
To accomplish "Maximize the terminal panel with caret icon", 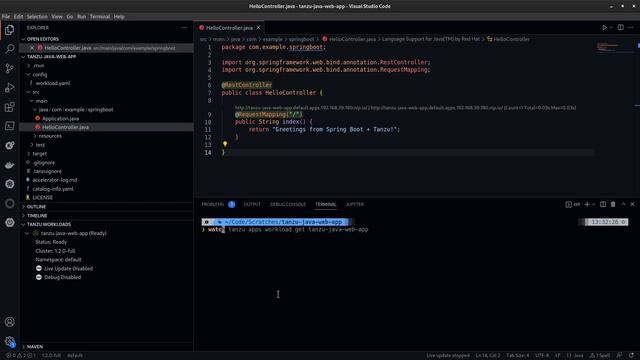I will pyautogui.click(x=623, y=204).
